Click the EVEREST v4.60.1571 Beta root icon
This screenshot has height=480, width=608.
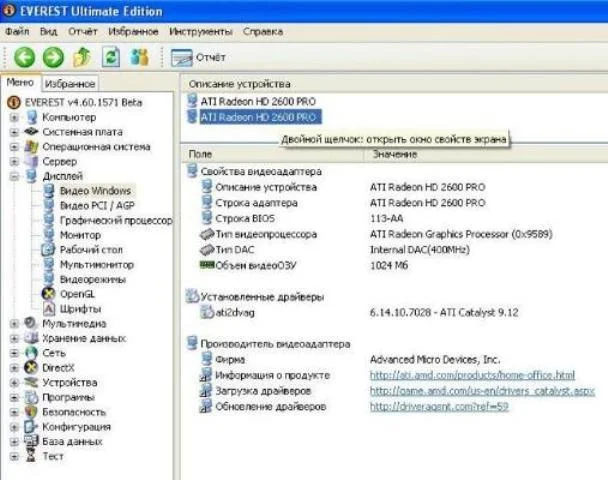click(x=14, y=102)
